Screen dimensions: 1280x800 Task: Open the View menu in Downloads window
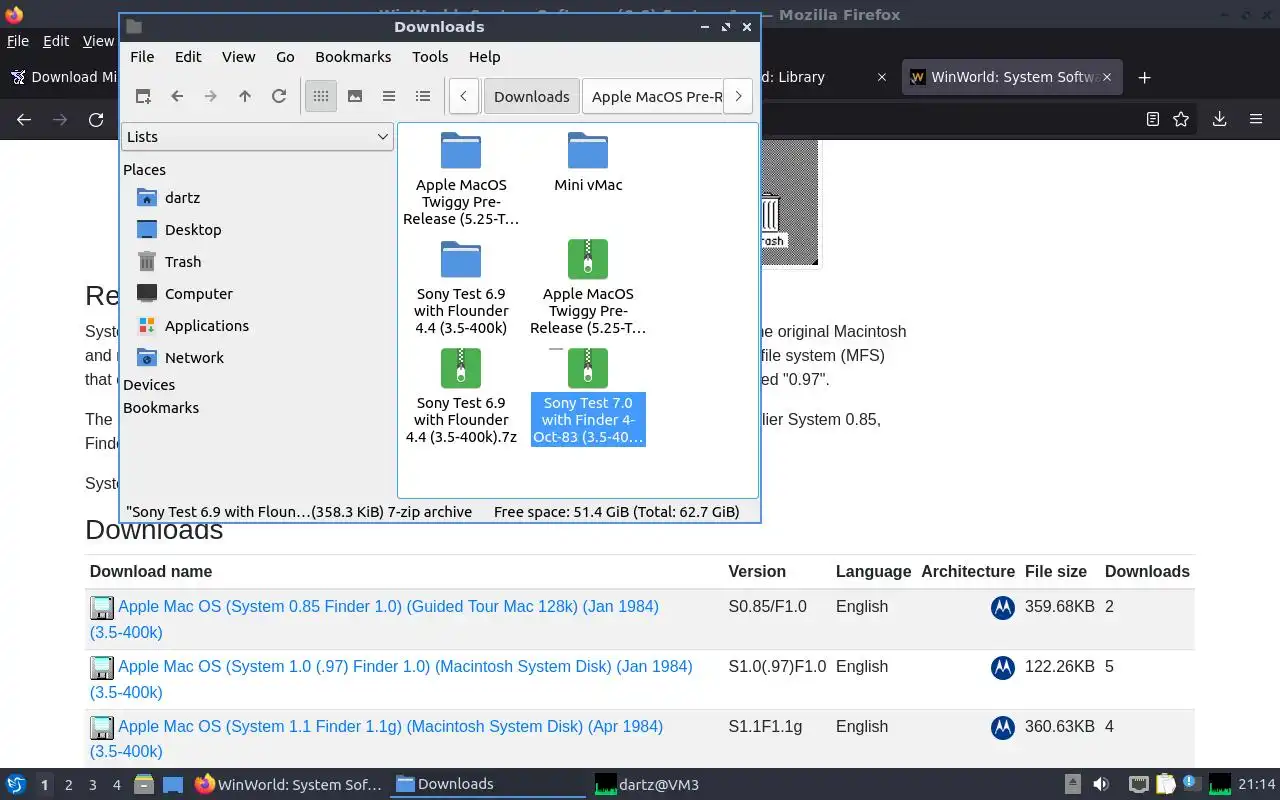tap(238, 57)
